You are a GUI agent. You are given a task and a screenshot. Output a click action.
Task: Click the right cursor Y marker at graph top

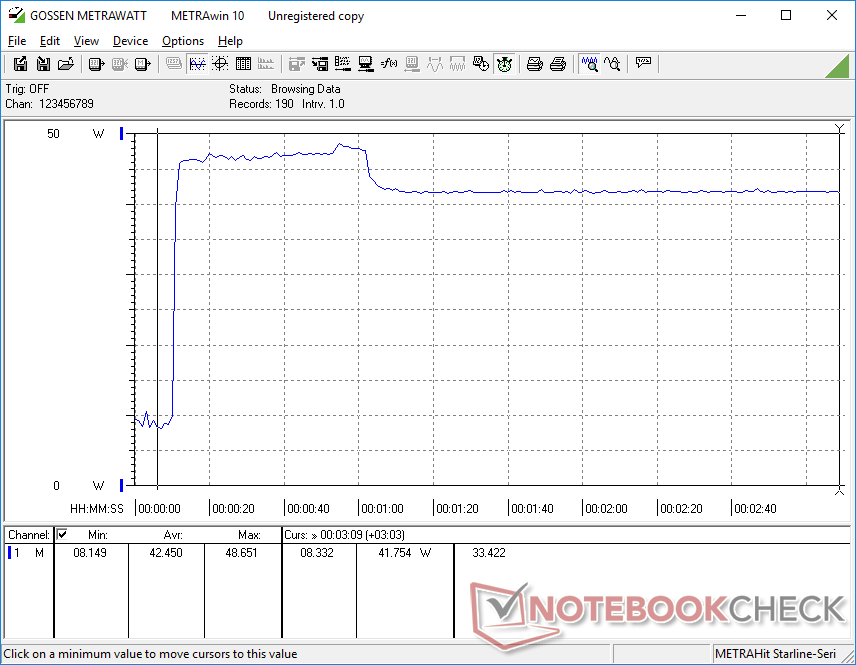click(840, 128)
